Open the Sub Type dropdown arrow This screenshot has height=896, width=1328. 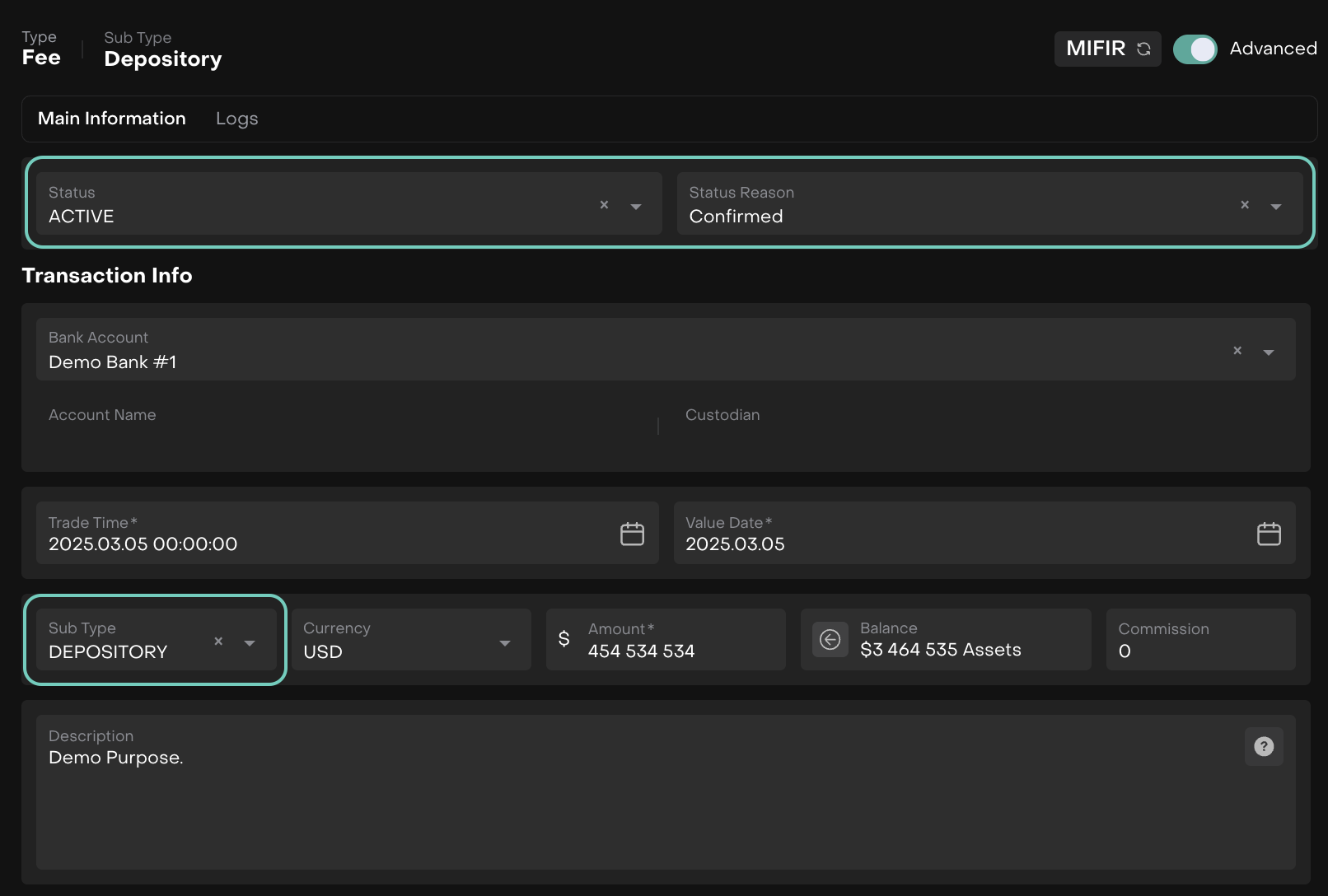click(x=250, y=643)
